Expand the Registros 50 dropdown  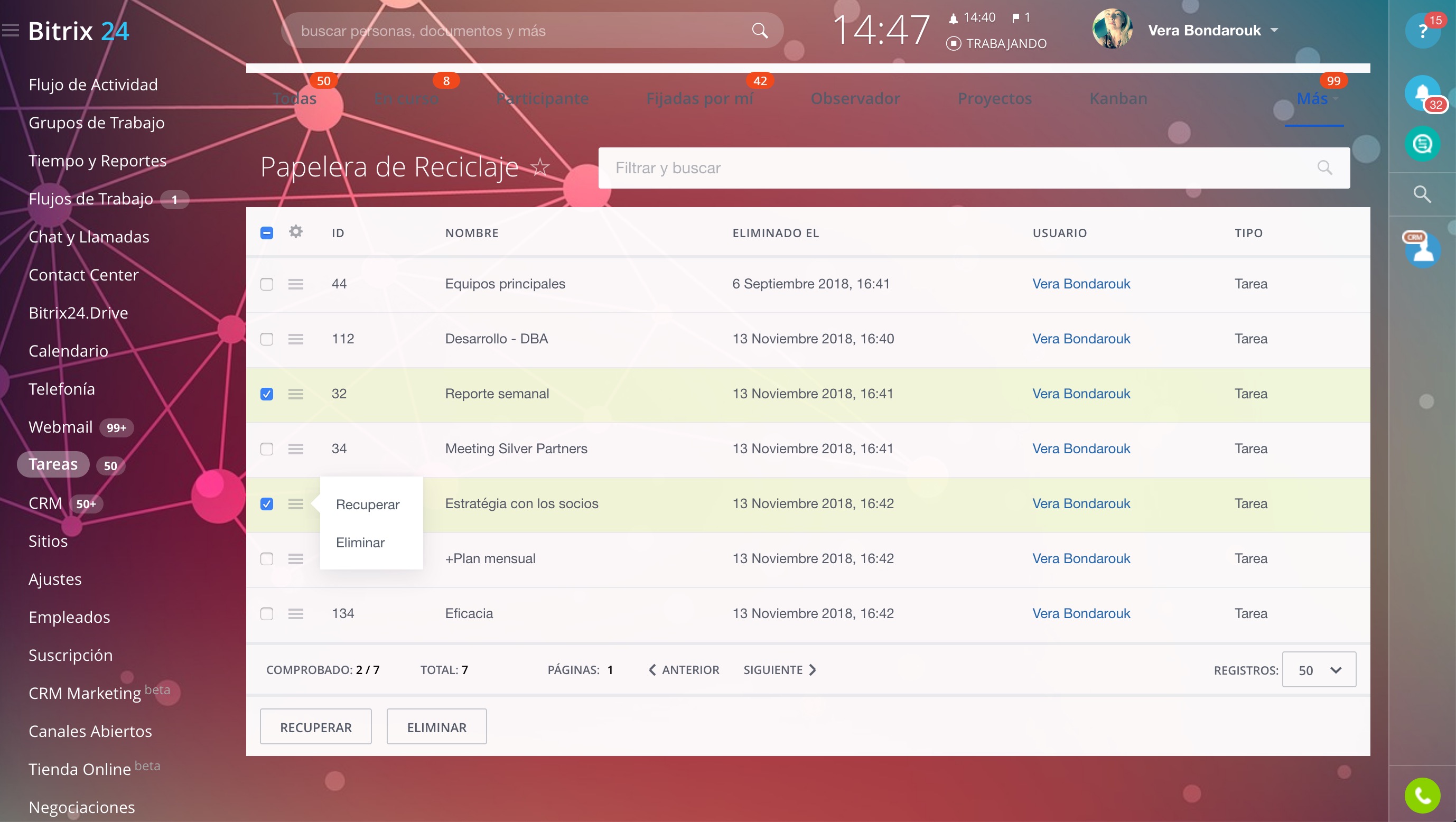click(x=1319, y=670)
